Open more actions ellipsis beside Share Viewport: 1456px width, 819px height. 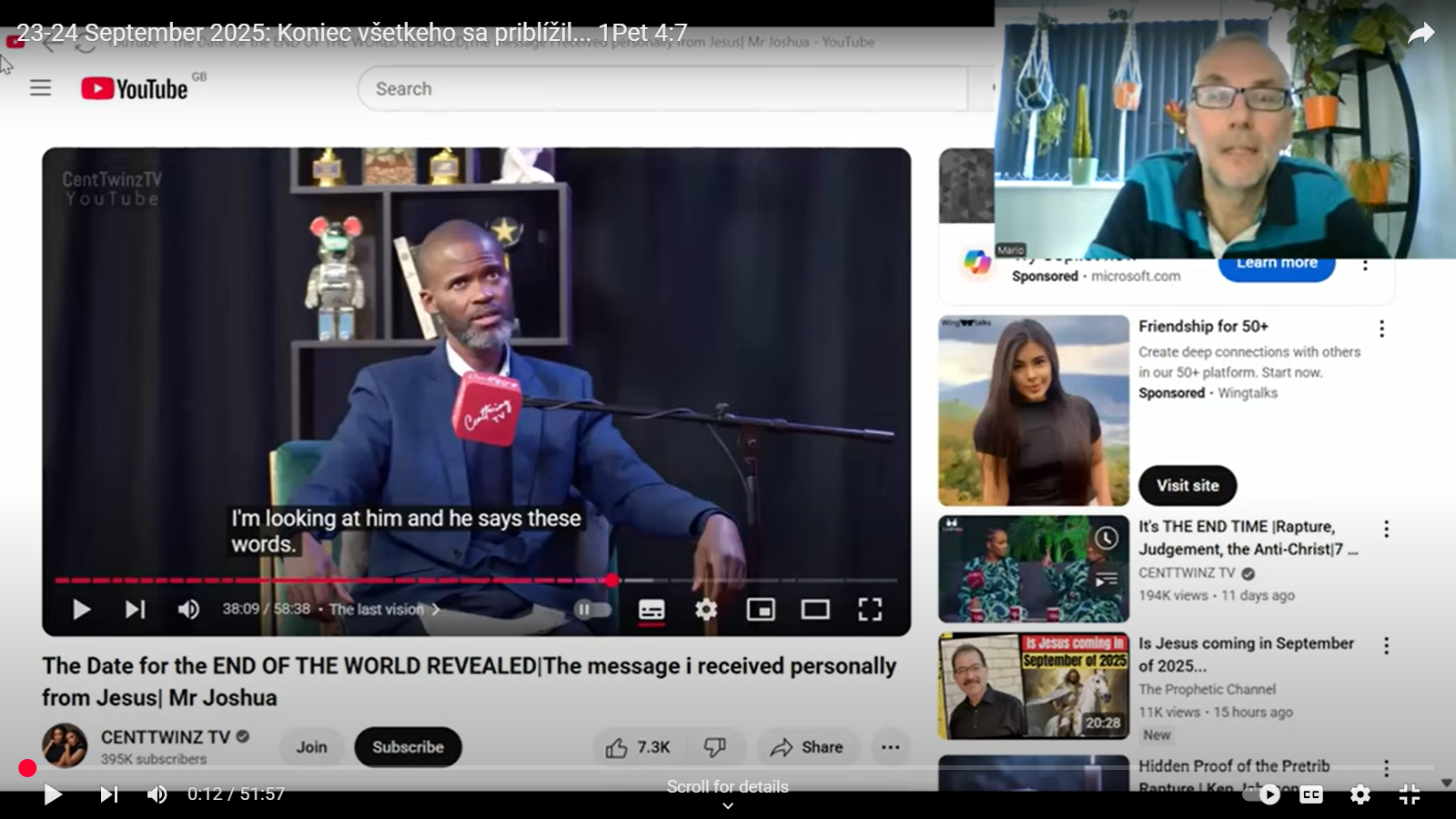(x=890, y=747)
